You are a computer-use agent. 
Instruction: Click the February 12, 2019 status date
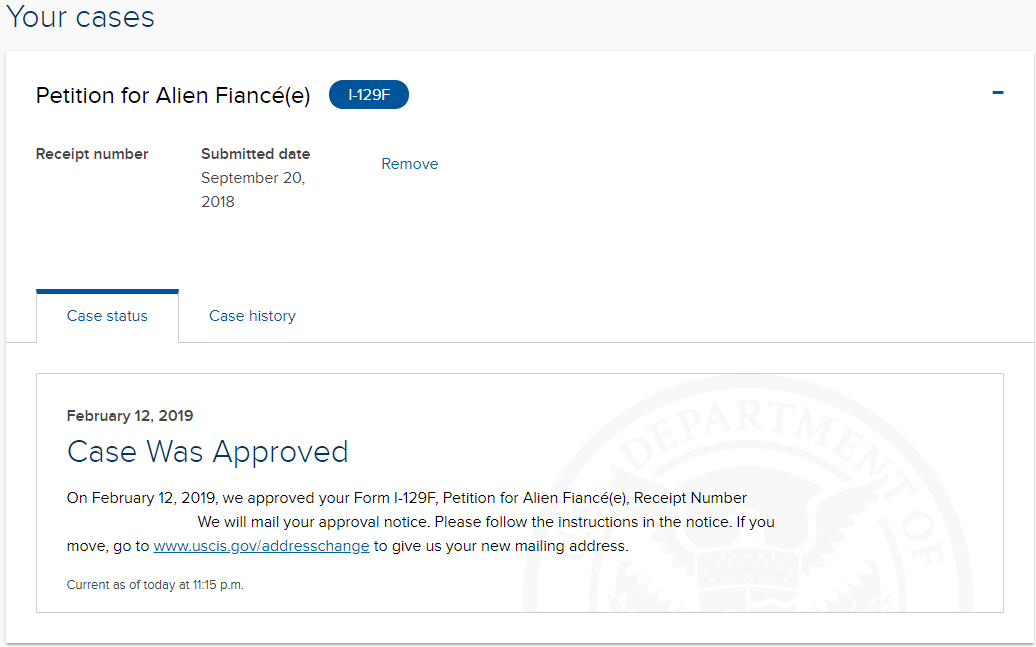point(130,416)
